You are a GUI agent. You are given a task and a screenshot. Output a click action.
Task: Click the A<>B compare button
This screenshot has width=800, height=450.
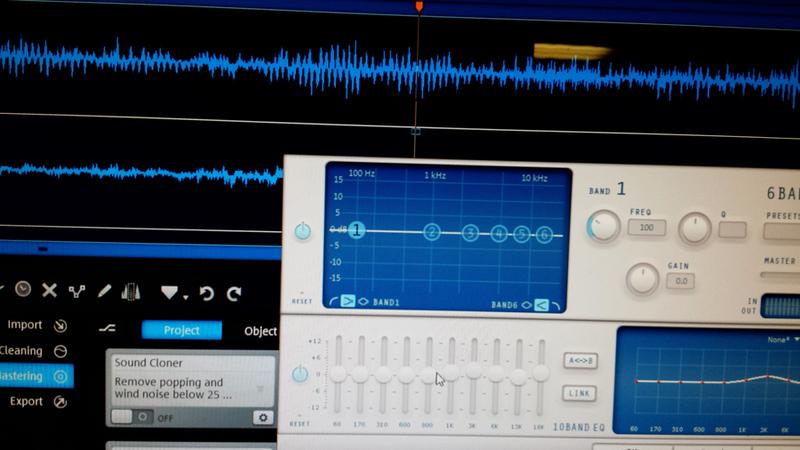click(x=580, y=361)
